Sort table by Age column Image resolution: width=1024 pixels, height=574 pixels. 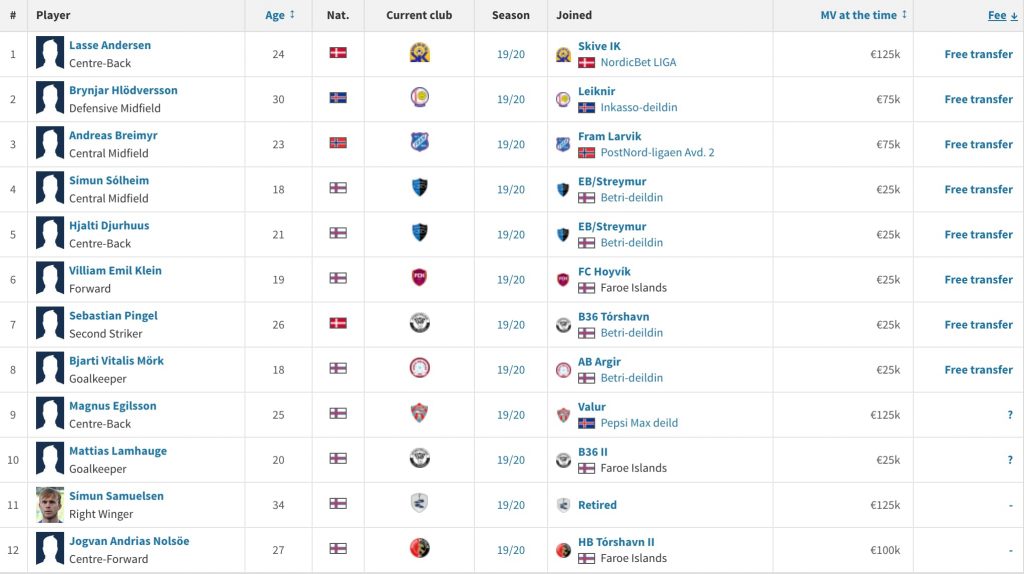pos(280,15)
